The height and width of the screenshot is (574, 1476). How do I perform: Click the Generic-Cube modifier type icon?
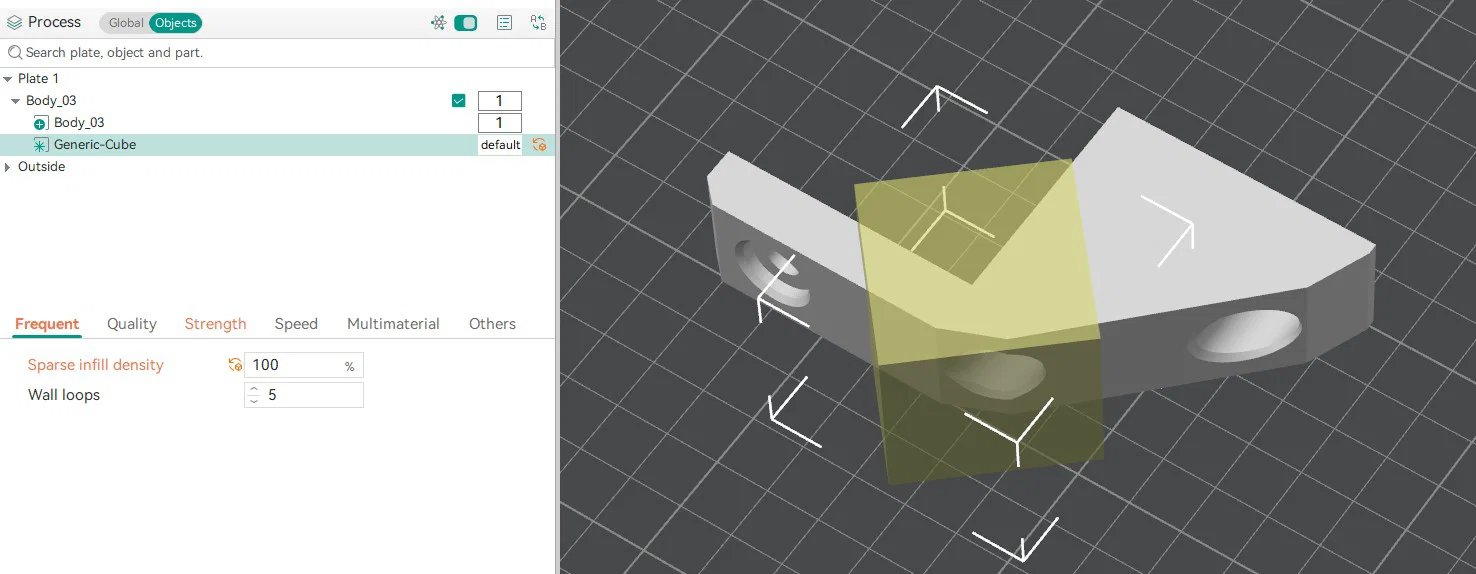(41, 145)
